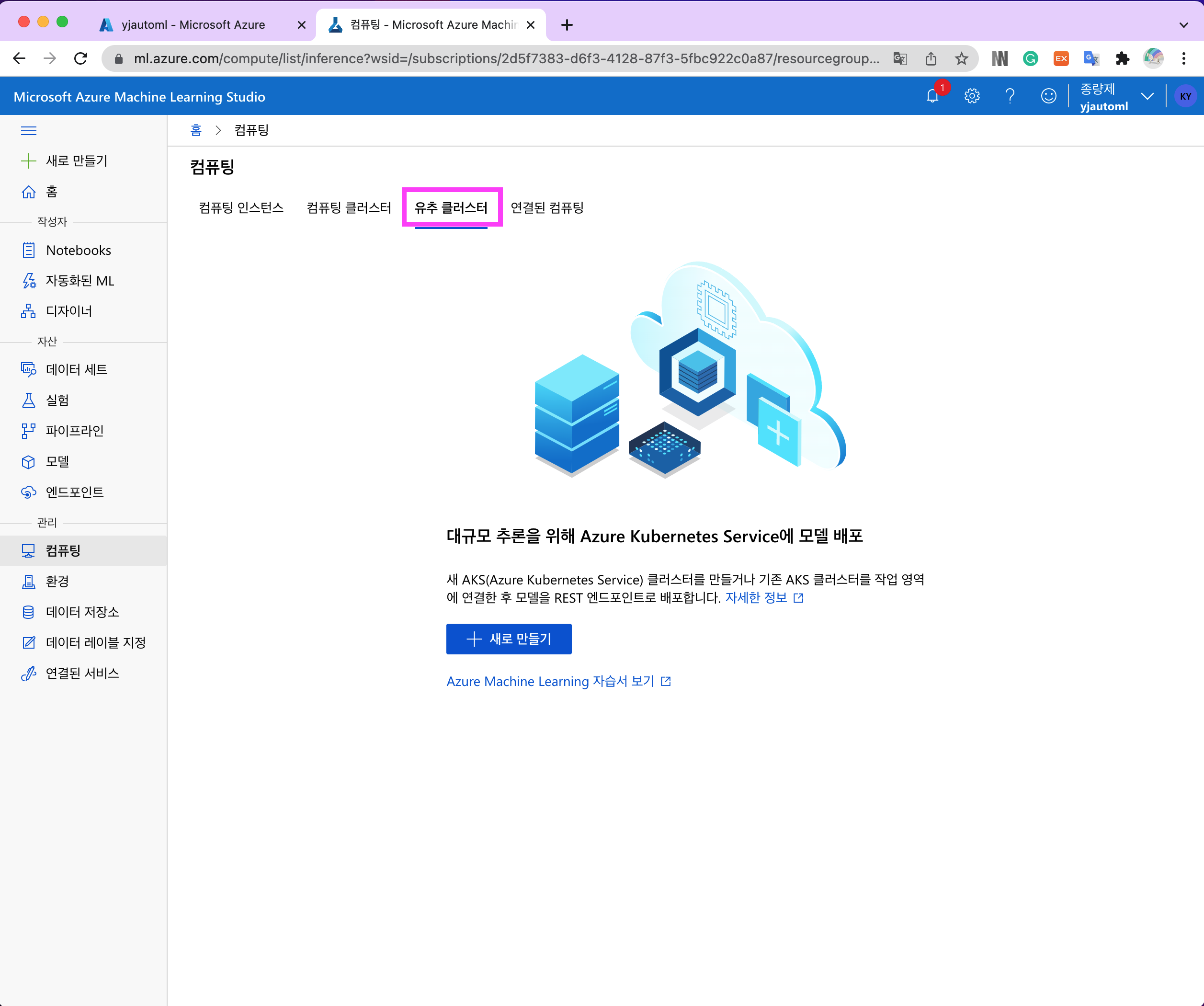Go back to previous page
Image resolution: width=1204 pixels, height=1006 pixels.
click(x=20, y=58)
